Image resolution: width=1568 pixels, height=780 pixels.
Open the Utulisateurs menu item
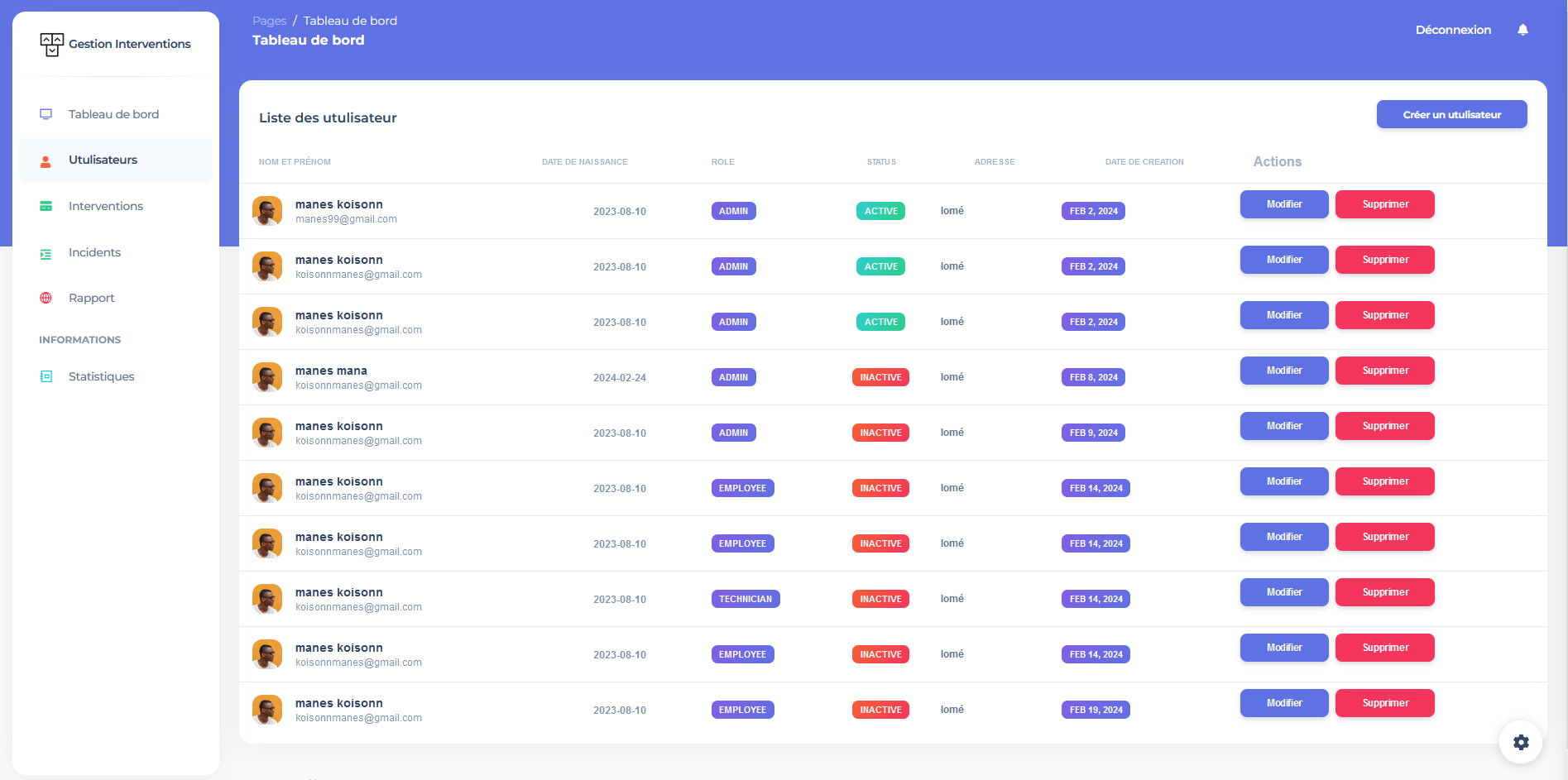click(103, 160)
